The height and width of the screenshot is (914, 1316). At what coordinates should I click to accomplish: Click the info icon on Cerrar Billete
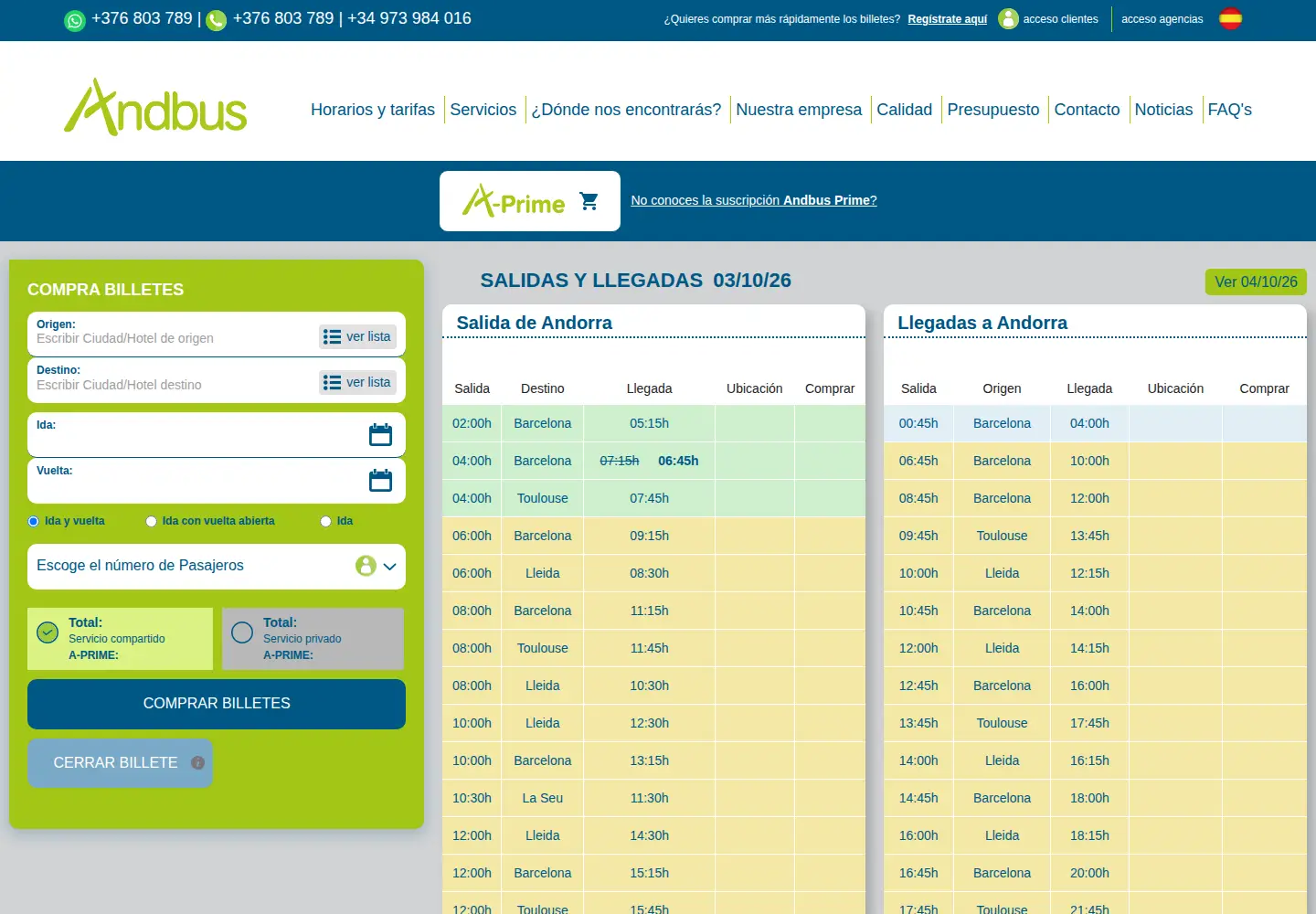197,763
